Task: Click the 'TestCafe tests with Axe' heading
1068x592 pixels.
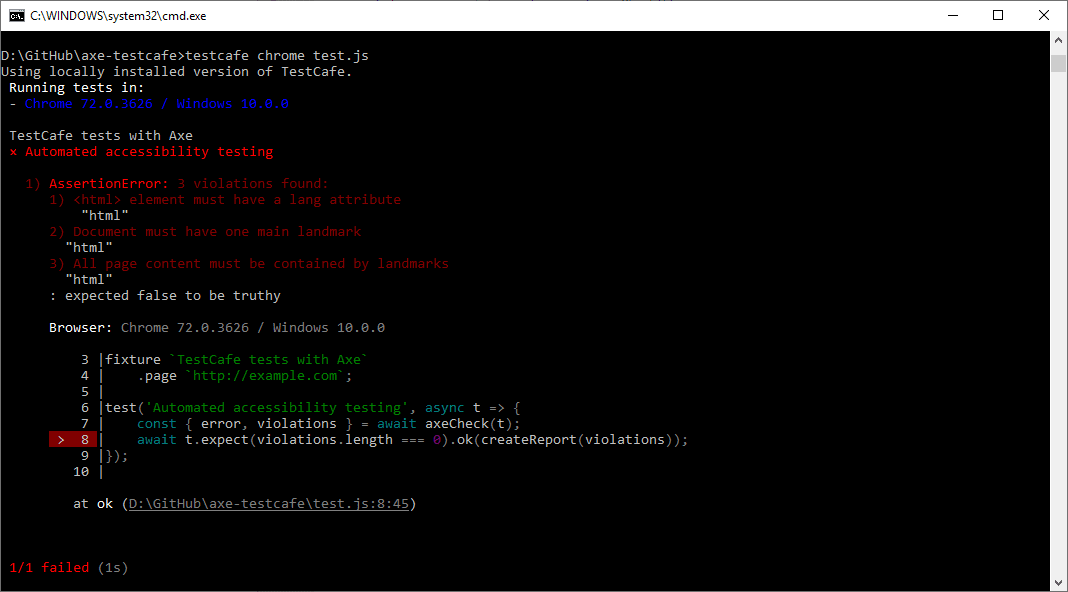Action: [101, 136]
